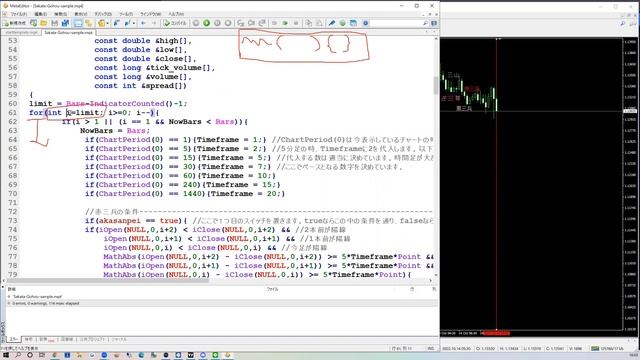Click the blue Save All icon
The image size is (640, 360).
tap(65, 23)
